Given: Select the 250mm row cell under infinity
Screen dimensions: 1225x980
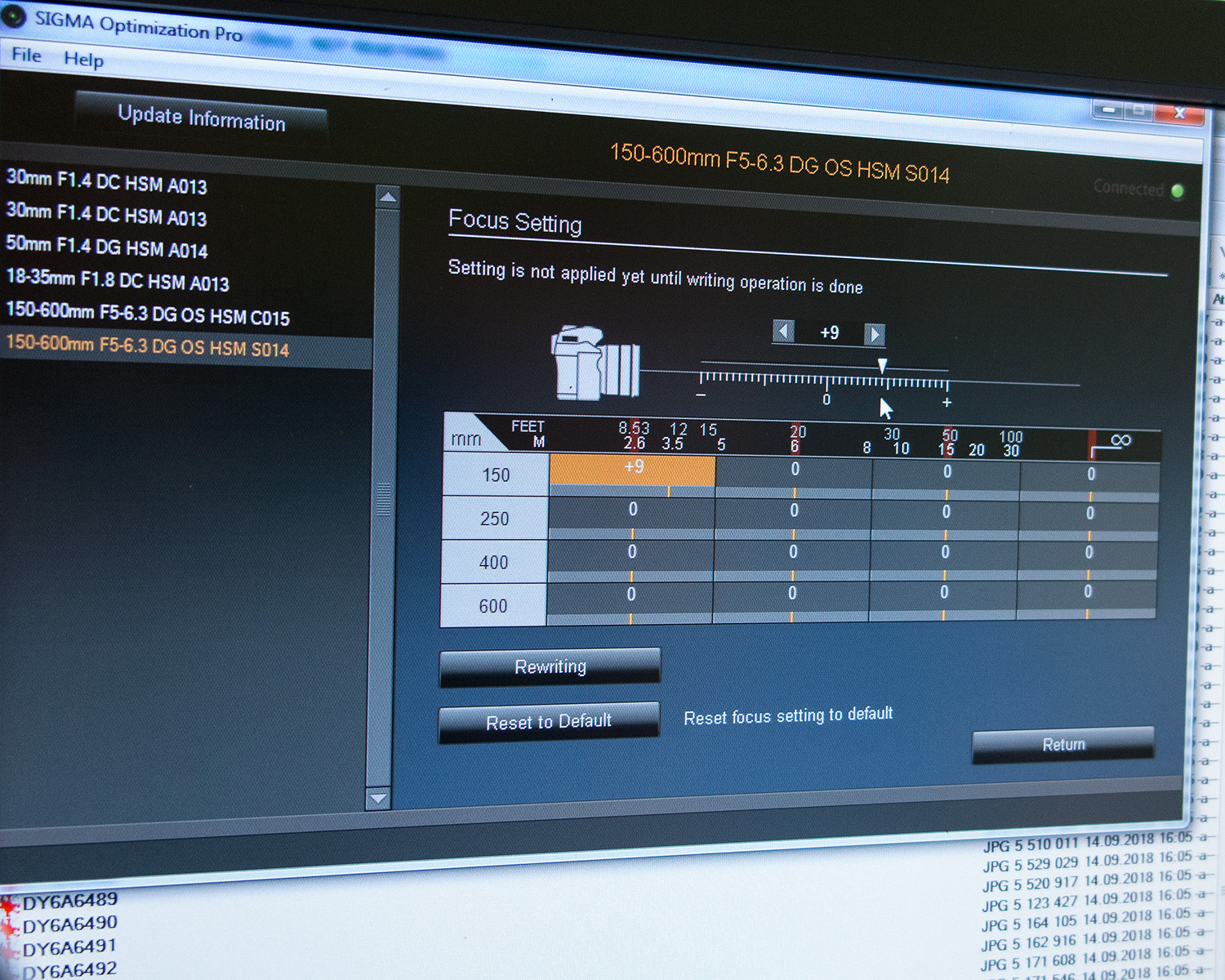Looking at the screenshot, I should [x=1089, y=523].
